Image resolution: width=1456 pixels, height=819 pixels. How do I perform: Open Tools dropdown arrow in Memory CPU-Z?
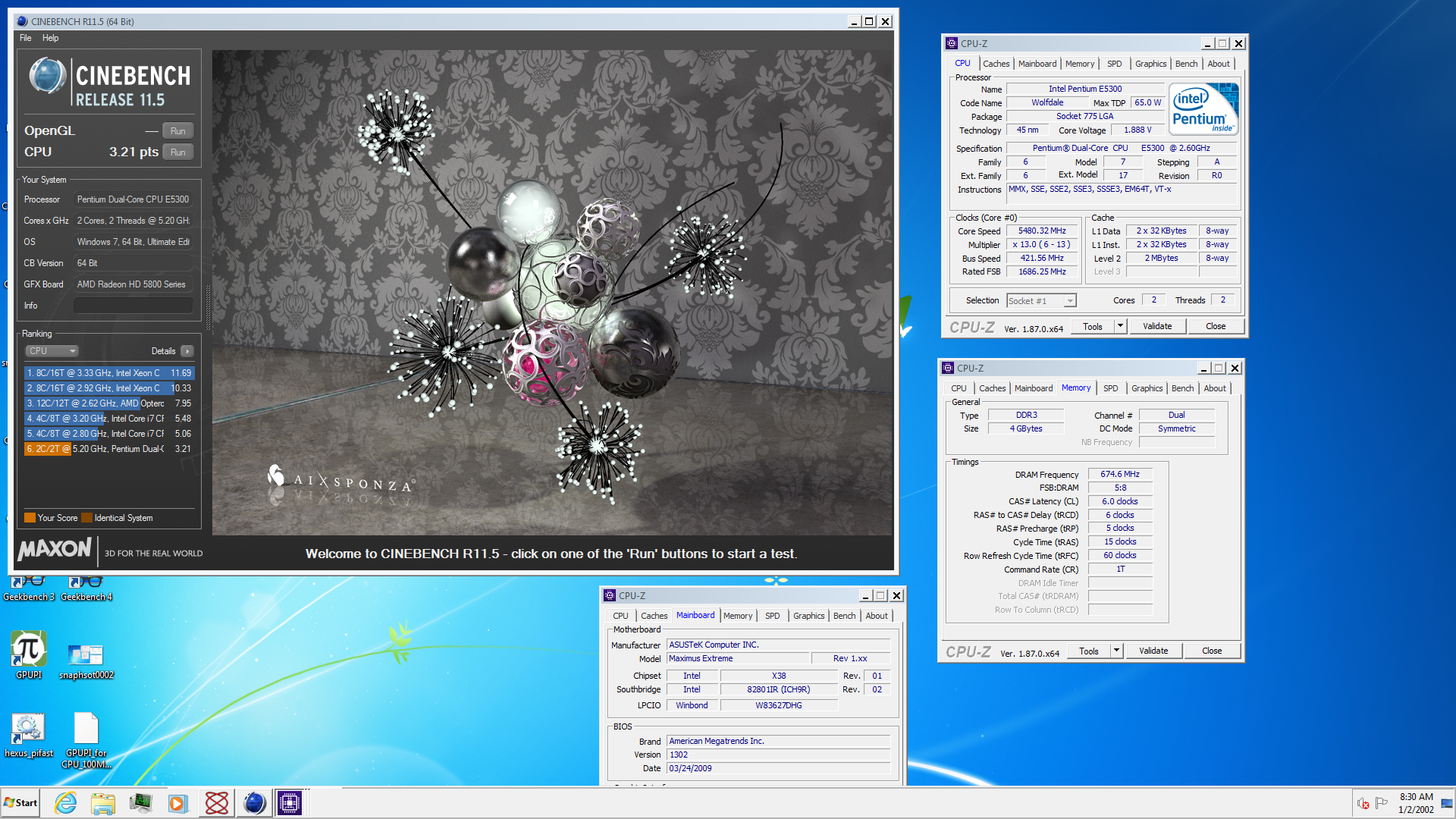click(1116, 651)
